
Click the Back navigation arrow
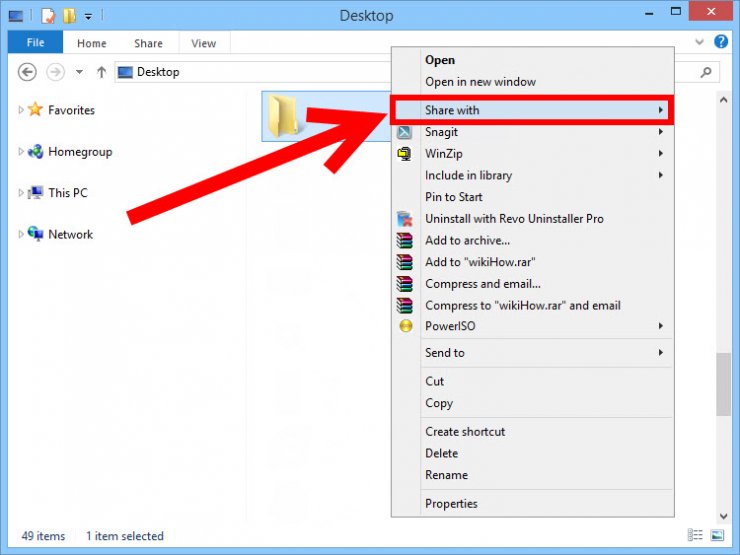click(x=27, y=72)
